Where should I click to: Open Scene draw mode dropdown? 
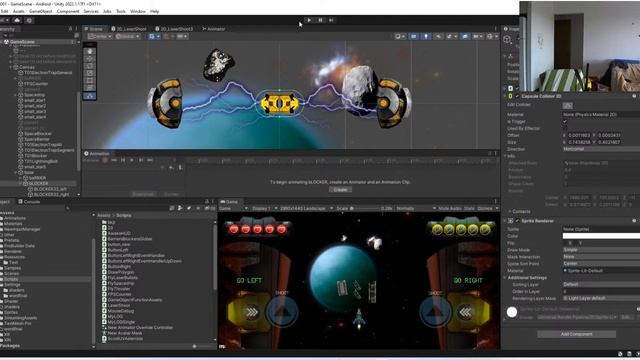tap(400, 36)
